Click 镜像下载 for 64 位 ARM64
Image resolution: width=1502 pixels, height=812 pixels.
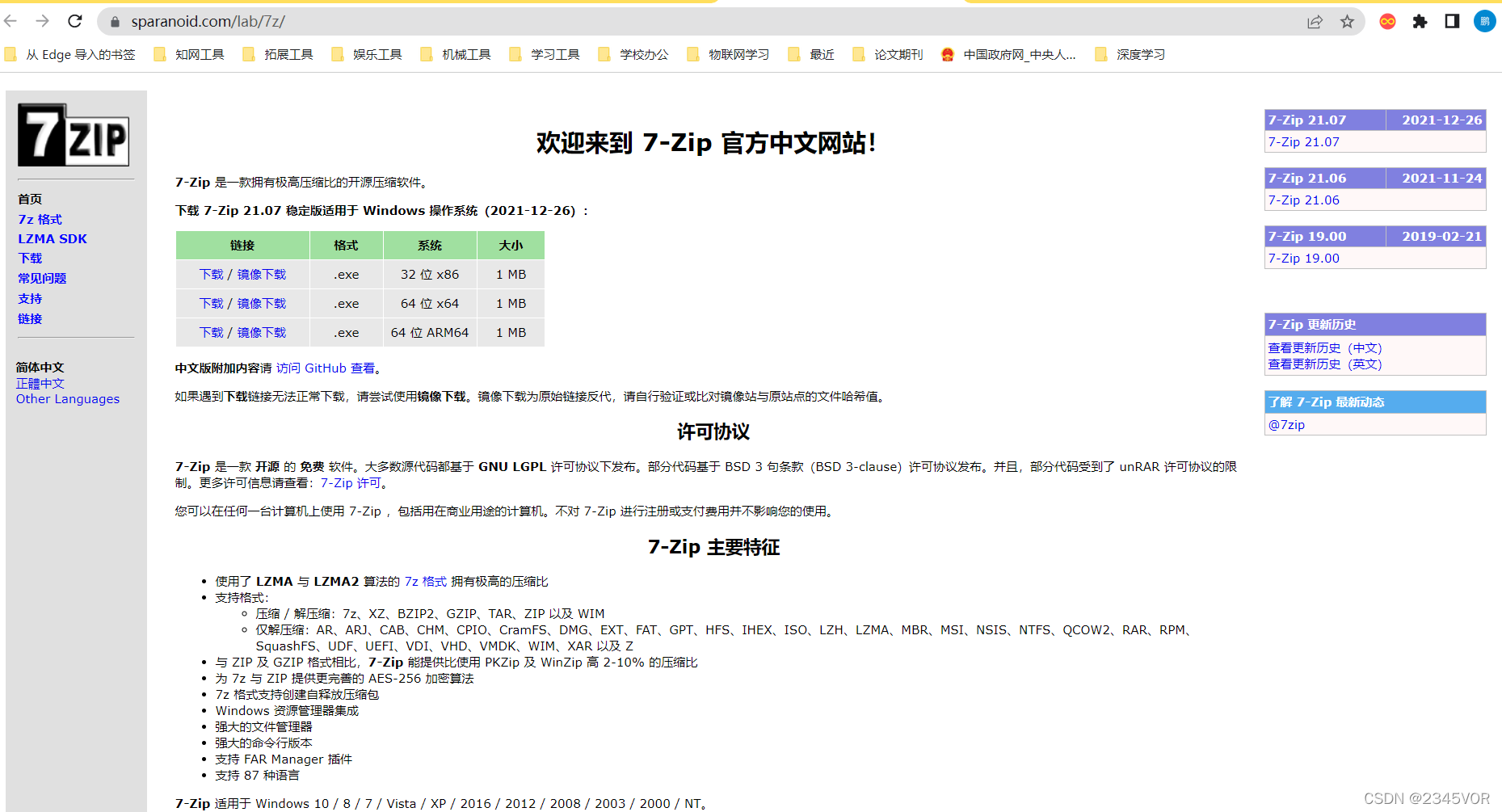[x=262, y=333]
